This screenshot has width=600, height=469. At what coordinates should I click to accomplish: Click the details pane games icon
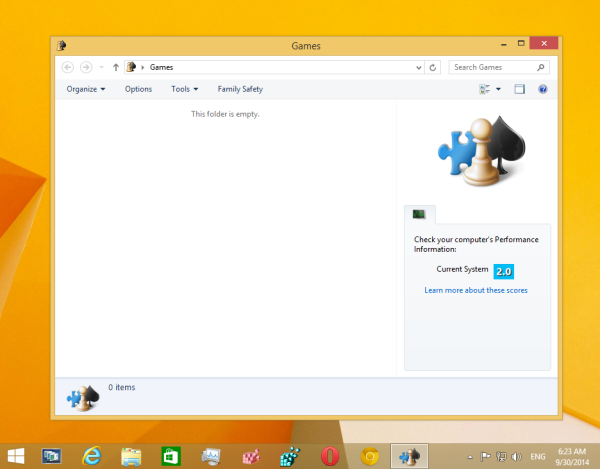point(83,398)
